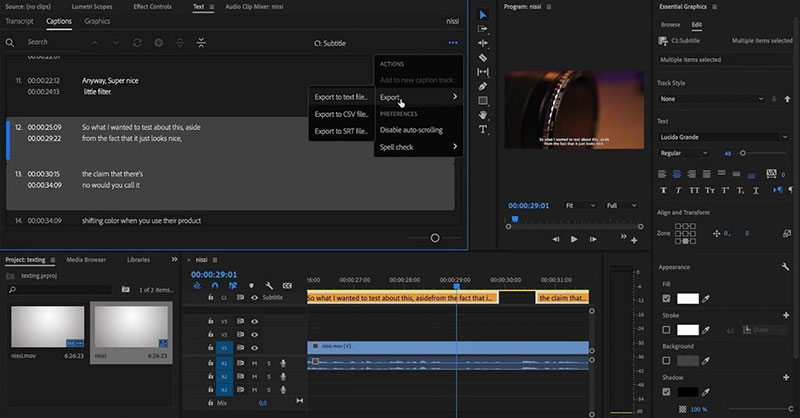Open Appearance graphics properties wrench
The width and height of the screenshot is (800, 418).
tap(785, 267)
